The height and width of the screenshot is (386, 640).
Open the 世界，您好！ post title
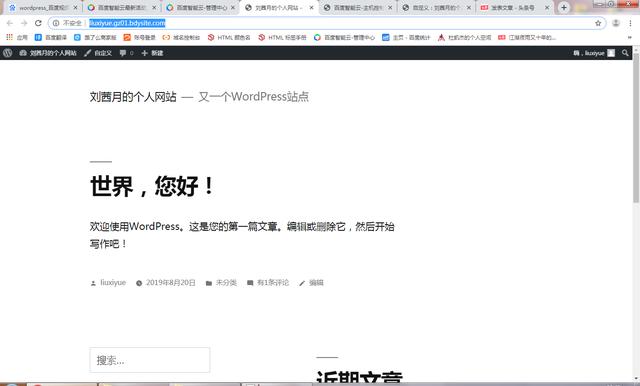pos(152,186)
